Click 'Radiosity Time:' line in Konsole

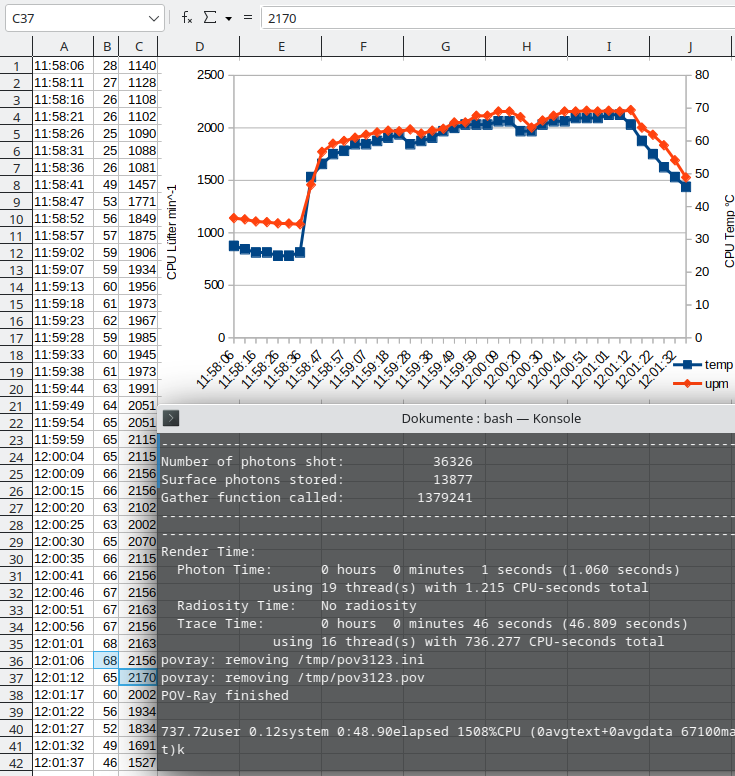pos(296,606)
